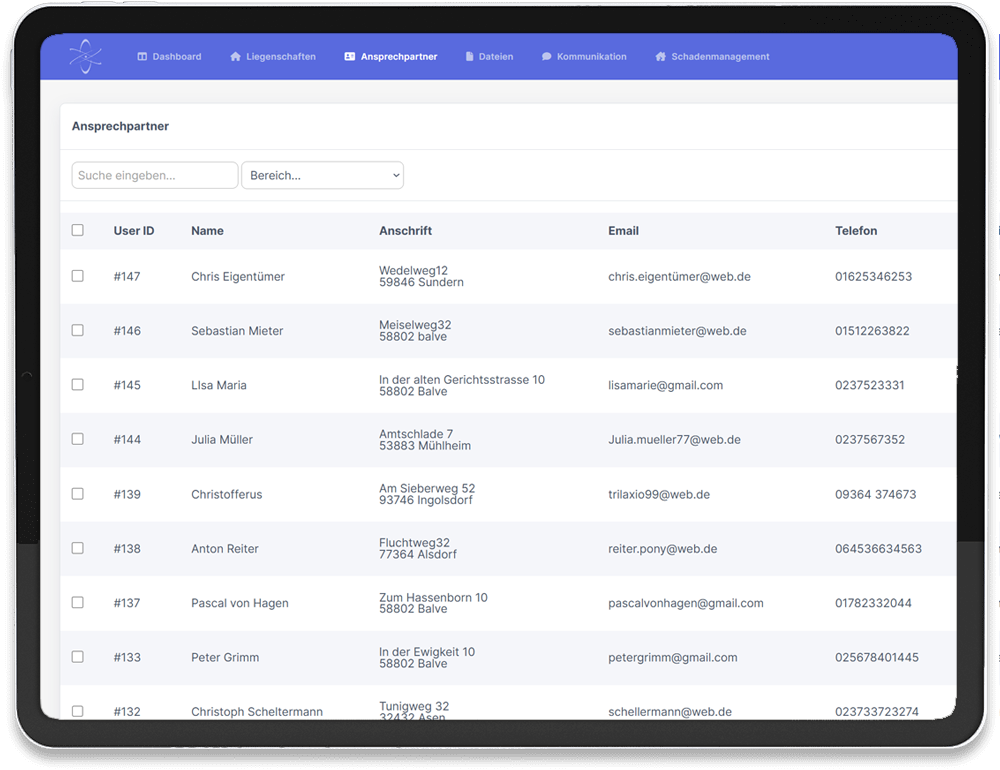The image size is (1000, 770).
Task: Click the Dashboard icon in navbar
Action: tap(142, 57)
